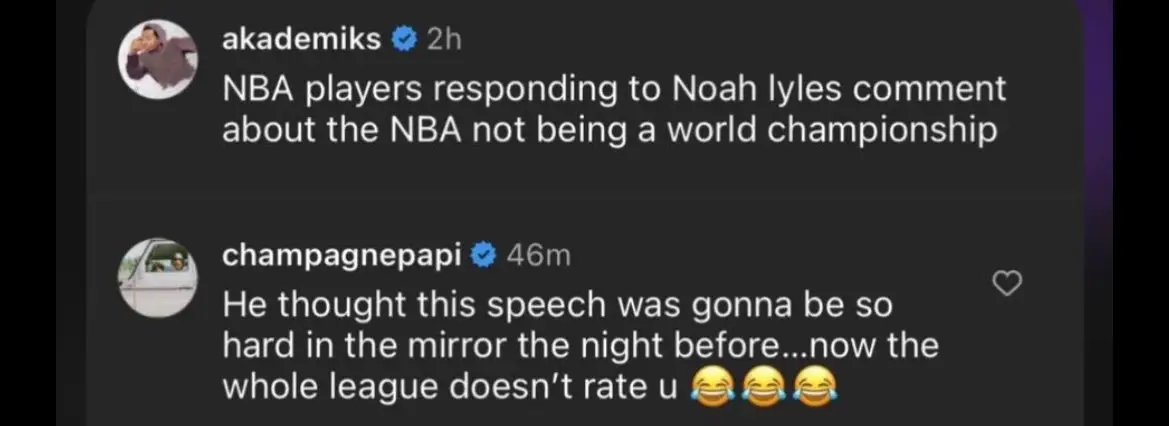Open the akademiks username link
This screenshot has width=1169, height=426.
301,39
